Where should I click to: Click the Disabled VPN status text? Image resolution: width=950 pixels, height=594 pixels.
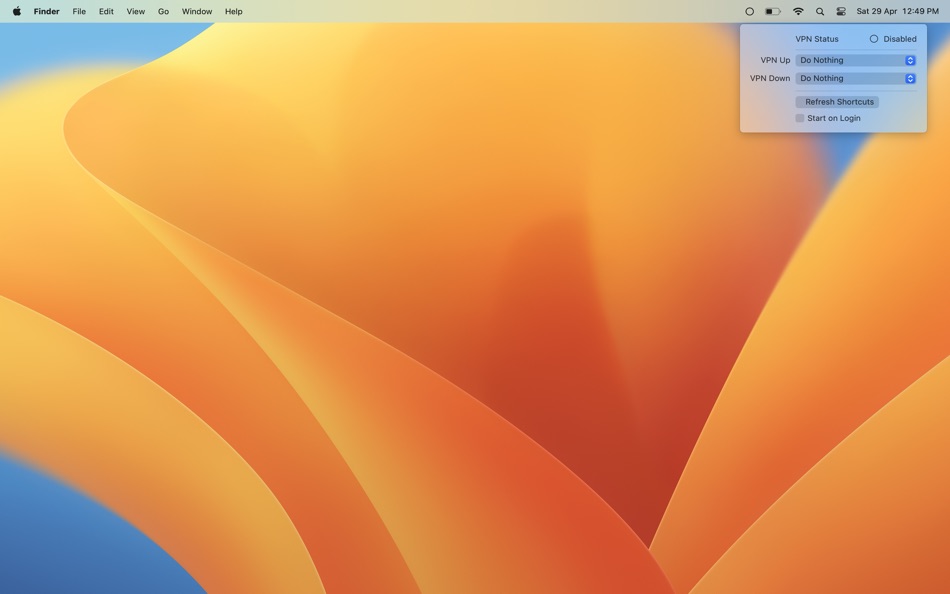pos(900,39)
